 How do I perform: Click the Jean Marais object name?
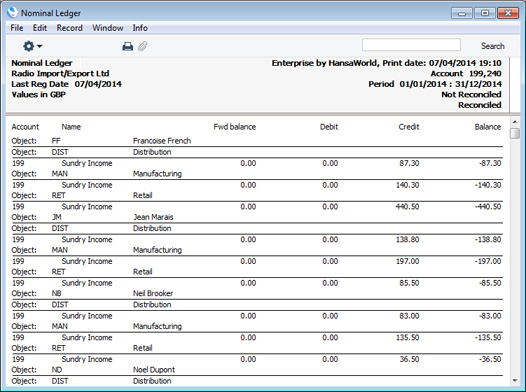click(153, 217)
